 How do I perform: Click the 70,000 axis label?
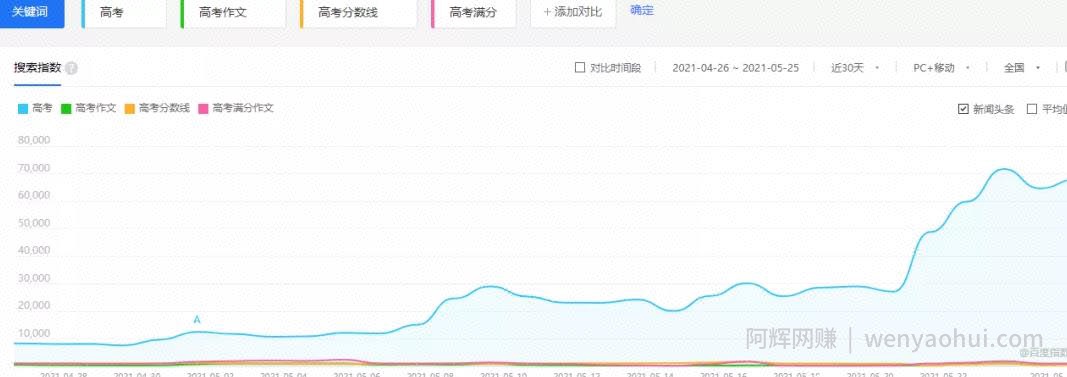pyautogui.click(x=33, y=168)
